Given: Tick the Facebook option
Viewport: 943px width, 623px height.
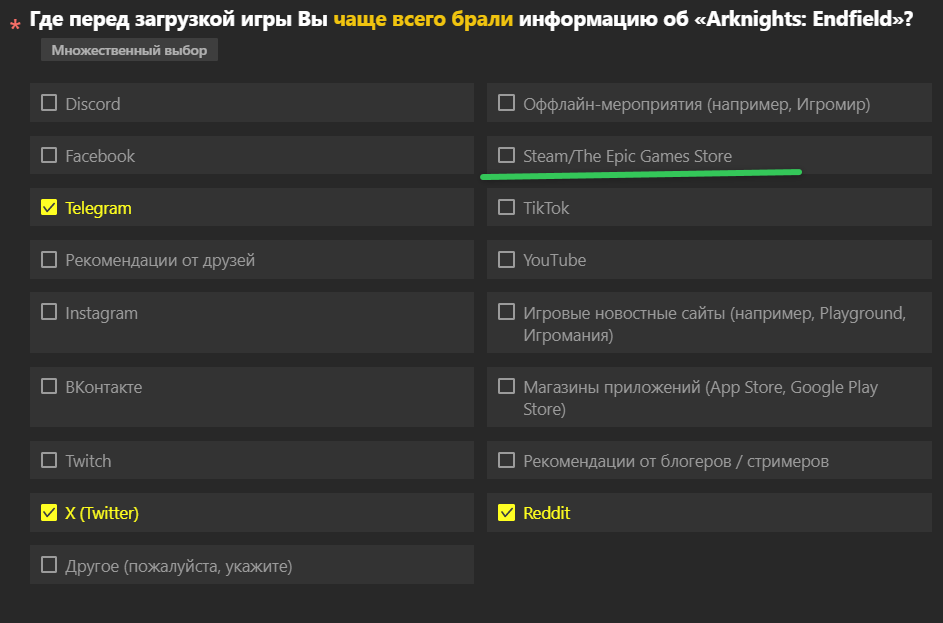Looking at the screenshot, I should pos(49,155).
